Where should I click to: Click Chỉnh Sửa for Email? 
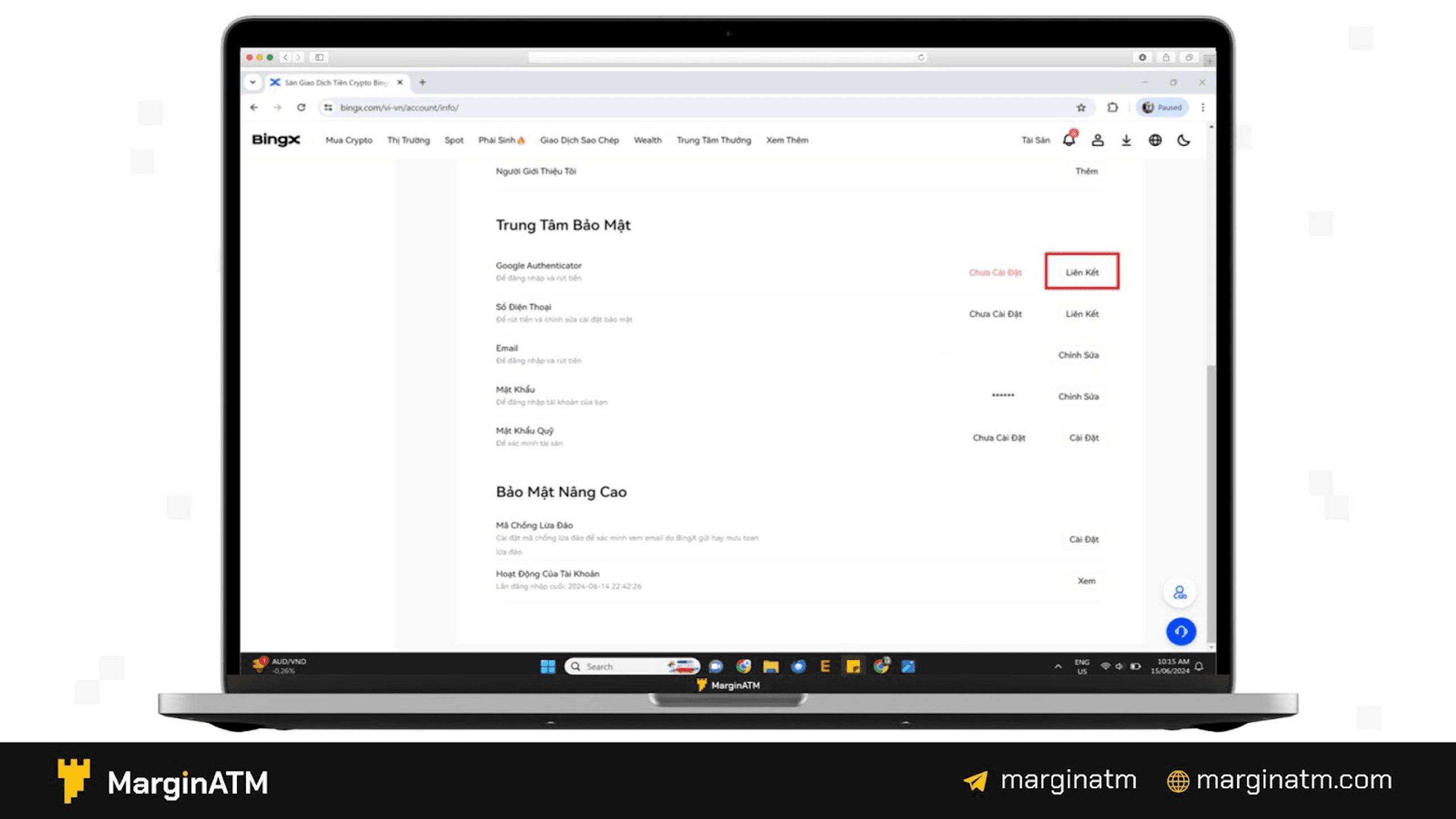1078,355
